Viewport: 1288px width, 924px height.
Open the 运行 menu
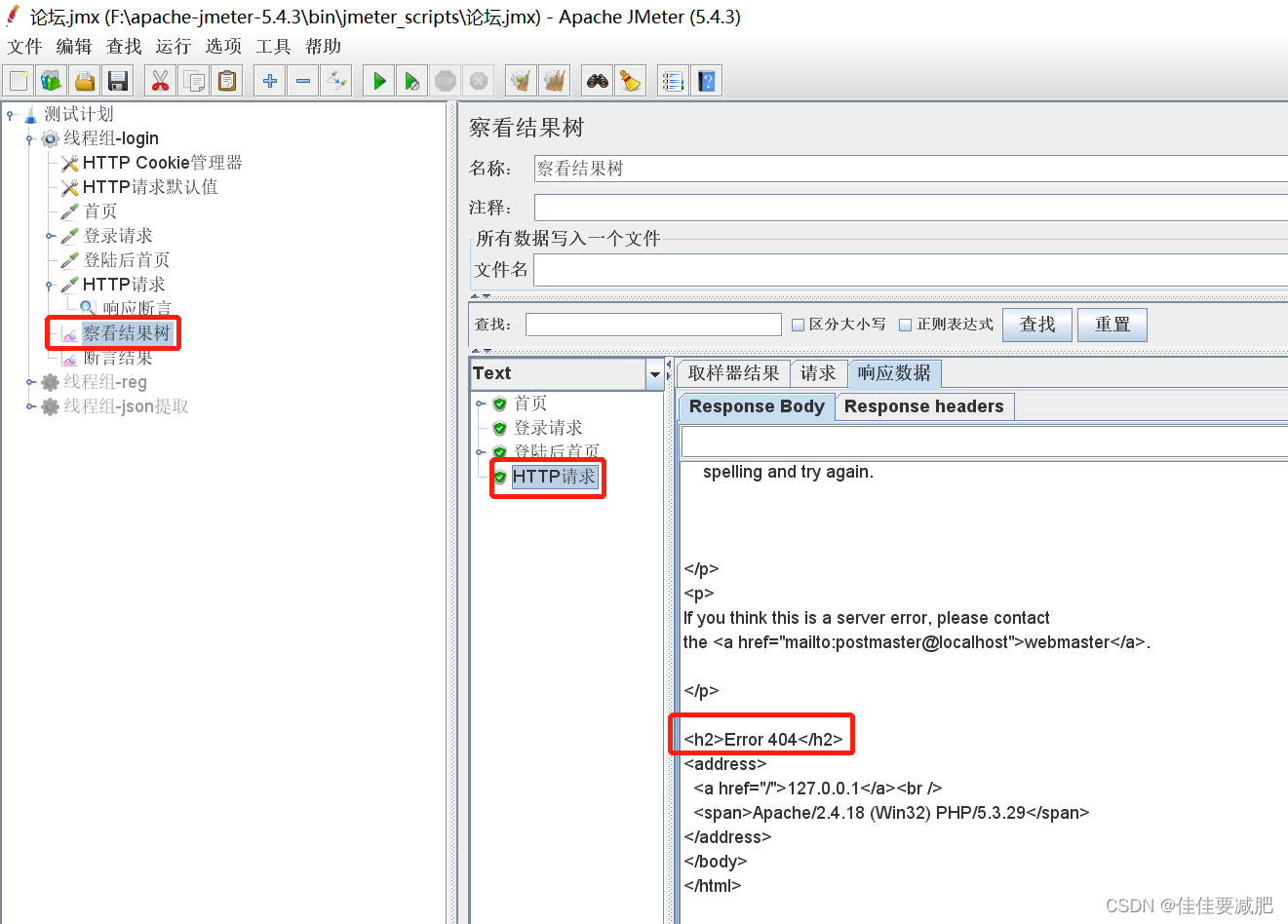[x=174, y=47]
